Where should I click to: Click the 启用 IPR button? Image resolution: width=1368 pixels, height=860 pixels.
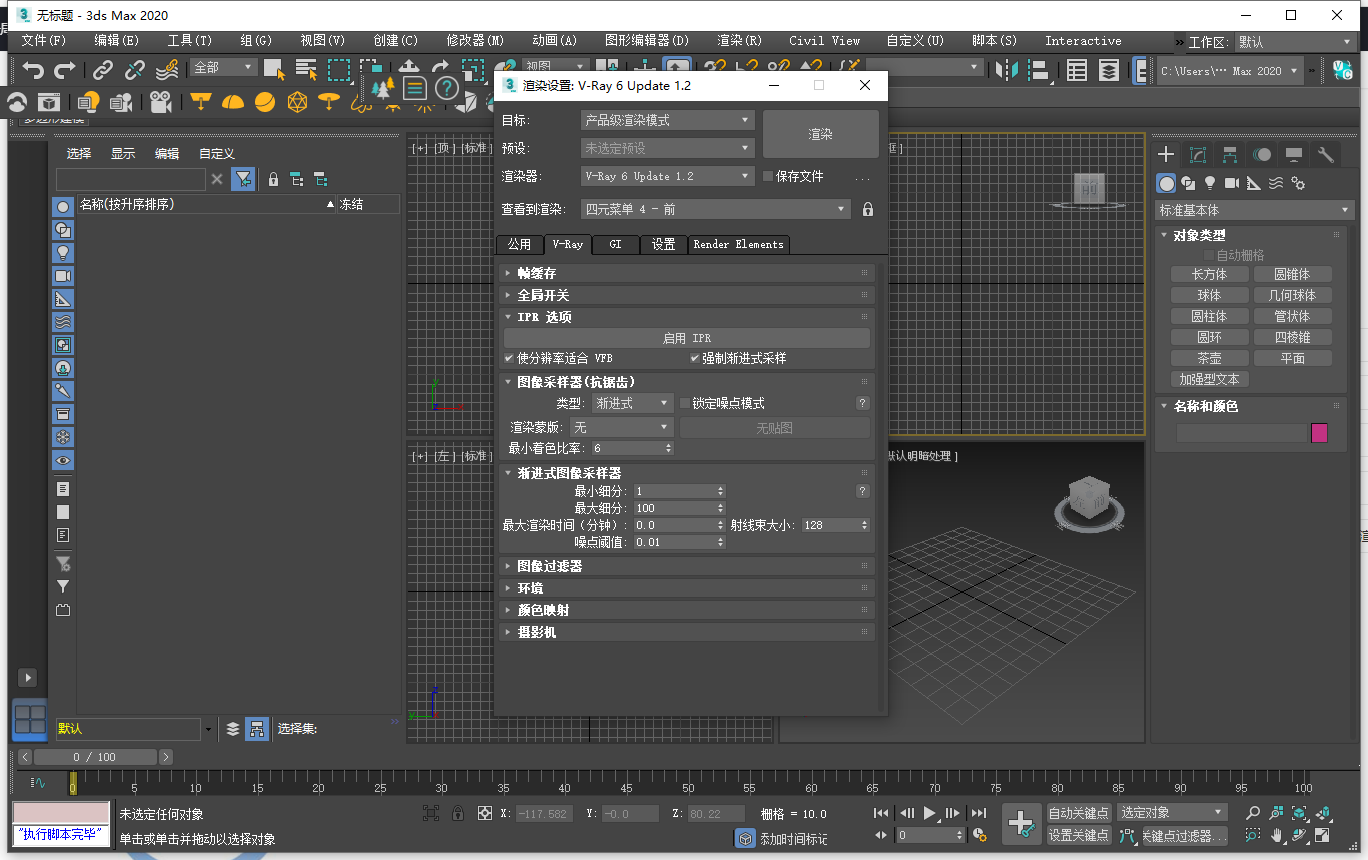click(x=687, y=338)
